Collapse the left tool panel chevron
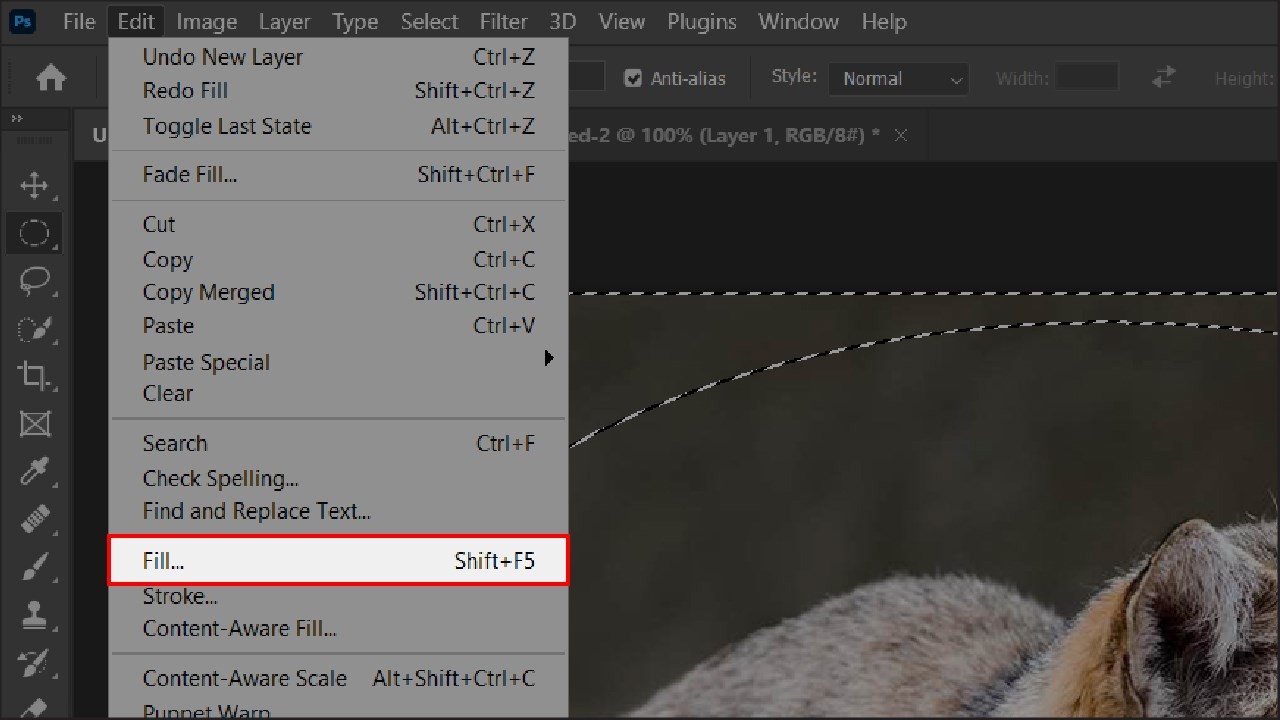Screen dimensions: 1280x720 coord(18,118)
